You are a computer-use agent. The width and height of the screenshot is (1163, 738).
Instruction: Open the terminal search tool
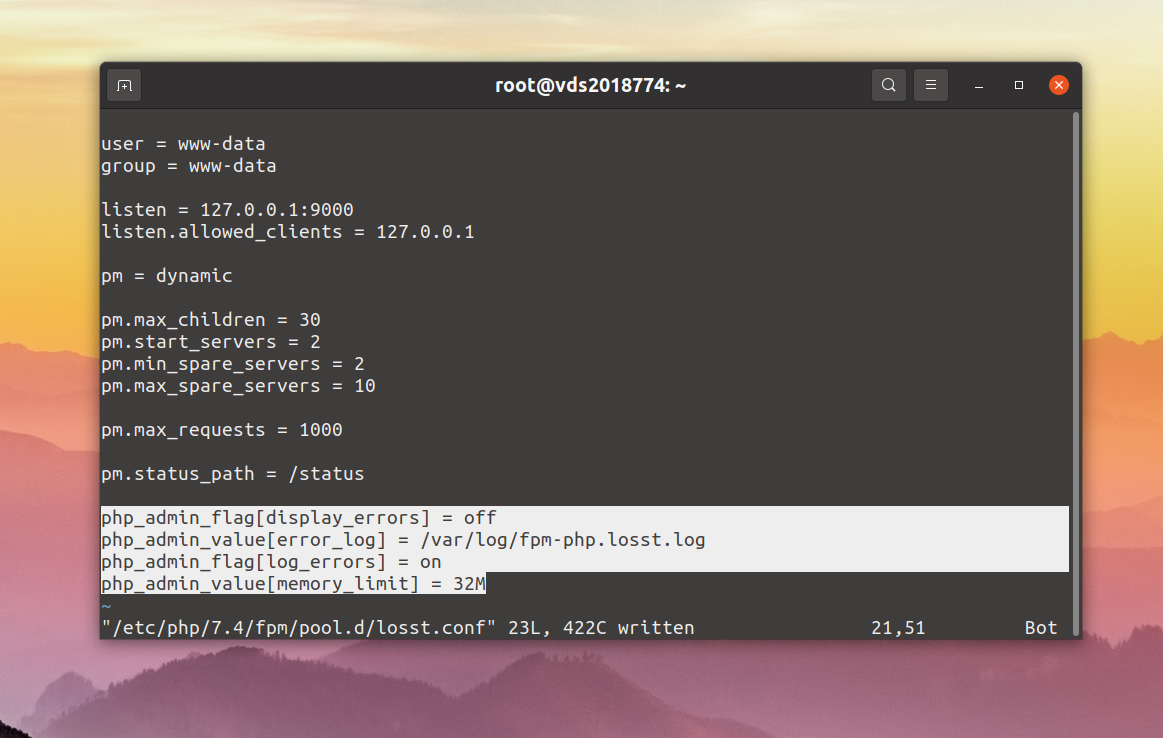(889, 85)
